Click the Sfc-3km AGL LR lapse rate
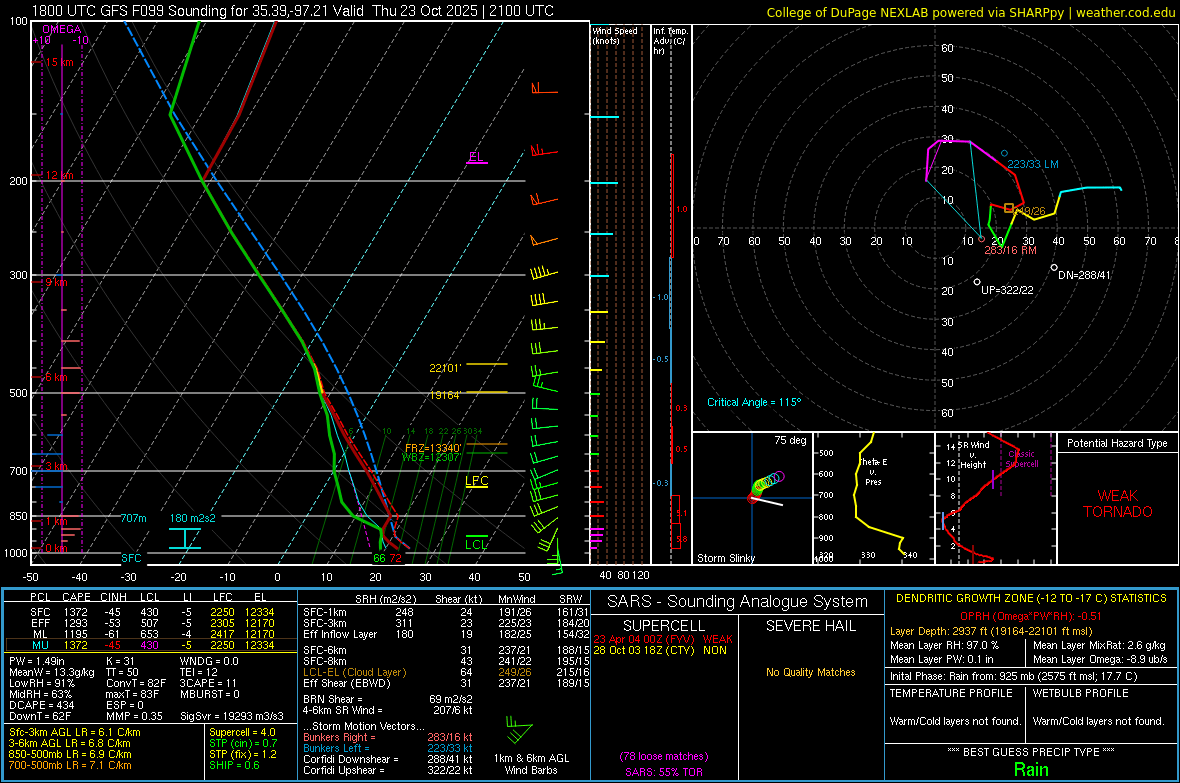 [x=75, y=732]
